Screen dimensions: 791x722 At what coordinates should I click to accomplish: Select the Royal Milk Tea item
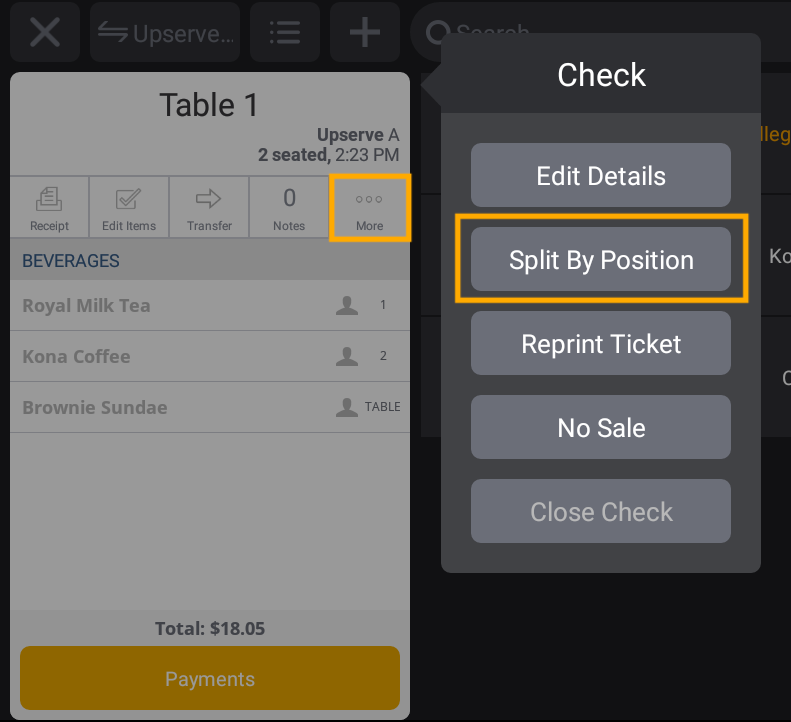coord(210,306)
